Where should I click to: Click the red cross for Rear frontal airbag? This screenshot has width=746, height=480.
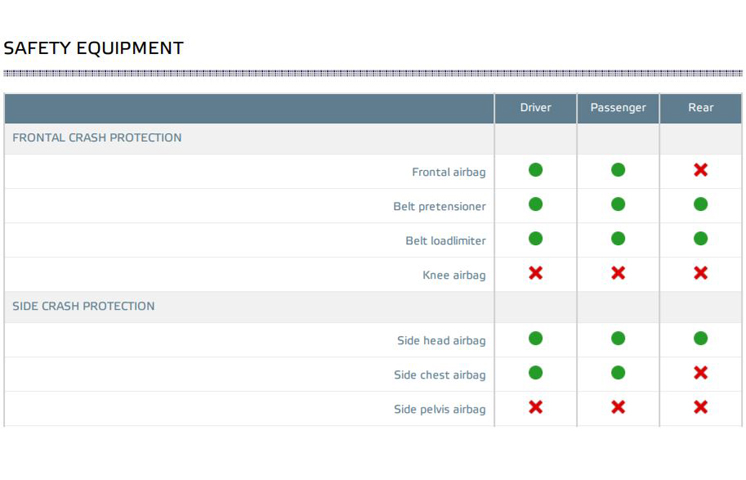[701, 170]
